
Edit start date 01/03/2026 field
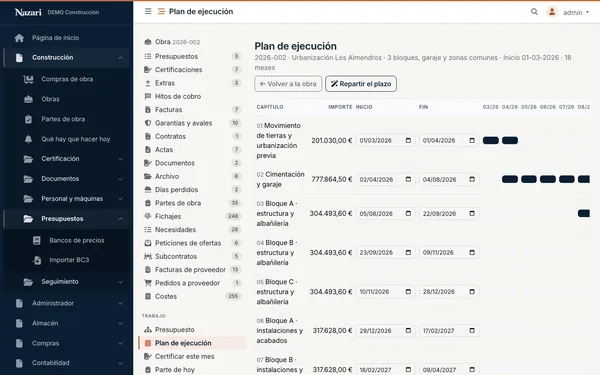click(x=385, y=141)
